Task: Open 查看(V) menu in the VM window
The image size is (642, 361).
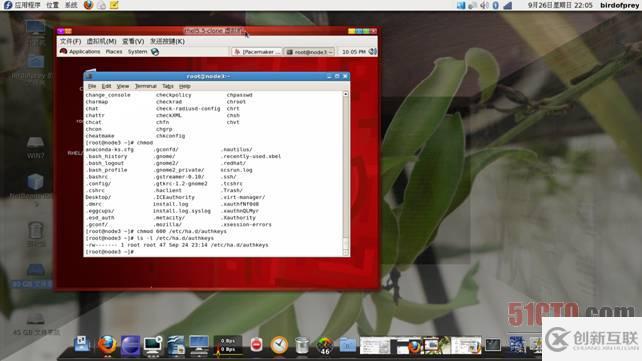Action: (x=133, y=41)
